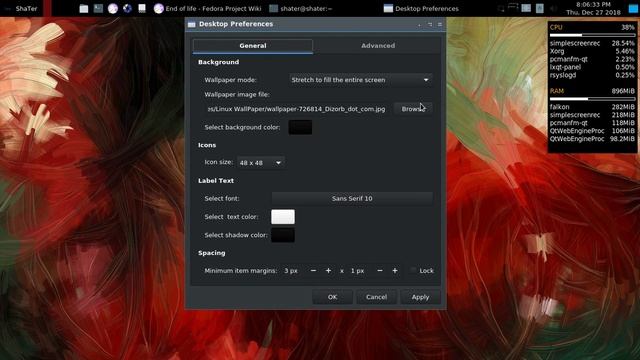Click the simplescreenrec 218MiB RAM row
Image resolution: width=640 pixels, height=360 pixels.
pos(592,115)
